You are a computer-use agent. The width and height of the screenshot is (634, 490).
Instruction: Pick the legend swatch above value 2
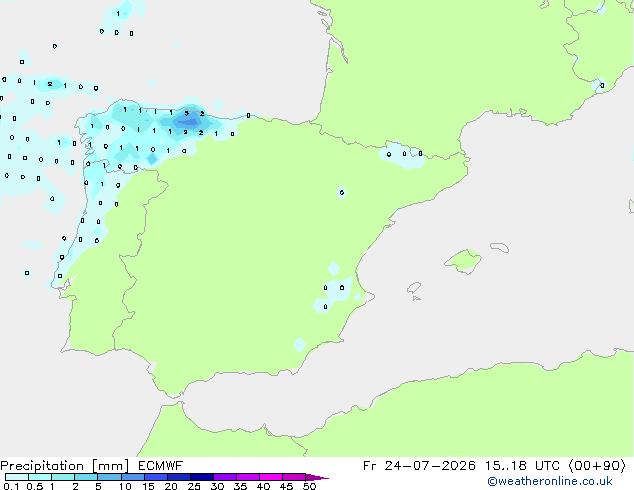[86, 477]
